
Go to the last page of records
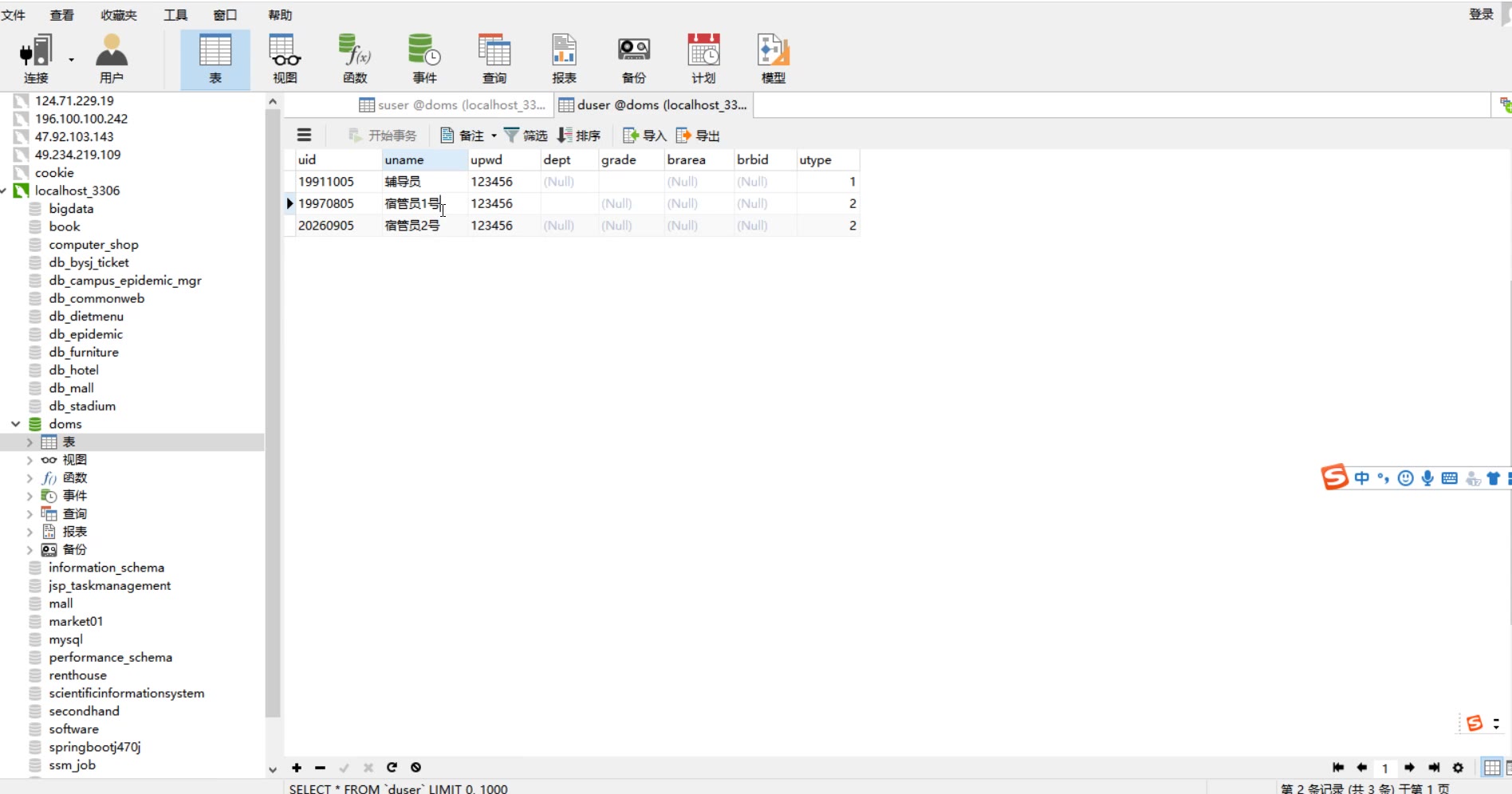tap(1434, 768)
